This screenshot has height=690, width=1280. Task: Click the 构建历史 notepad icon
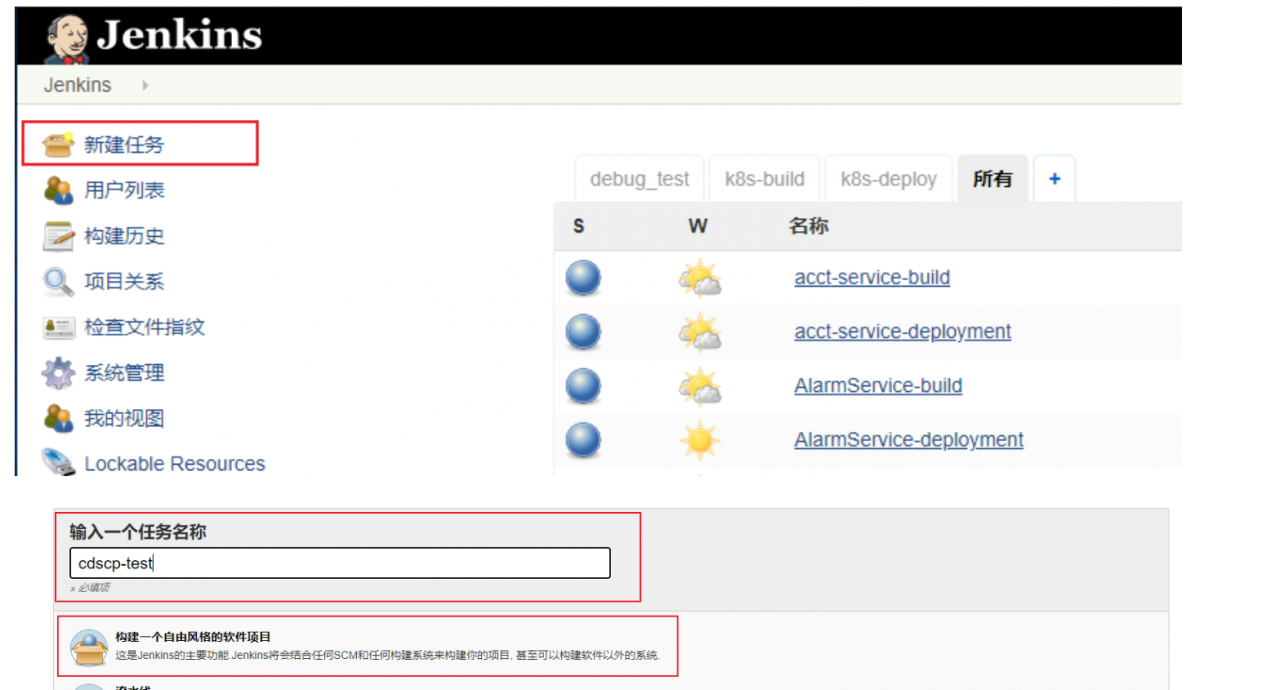point(58,236)
